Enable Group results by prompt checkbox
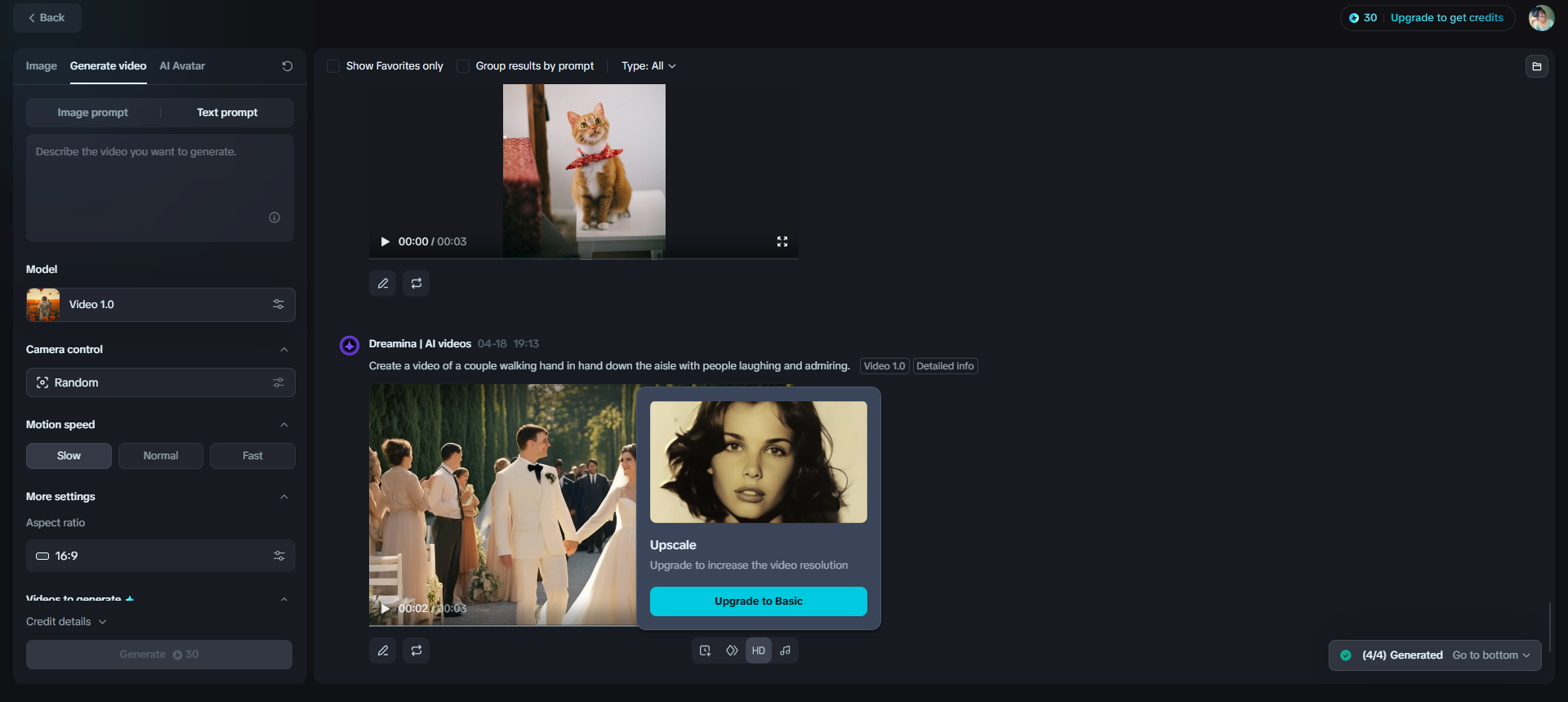The width and height of the screenshot is (1568, 702). (463, 66)
